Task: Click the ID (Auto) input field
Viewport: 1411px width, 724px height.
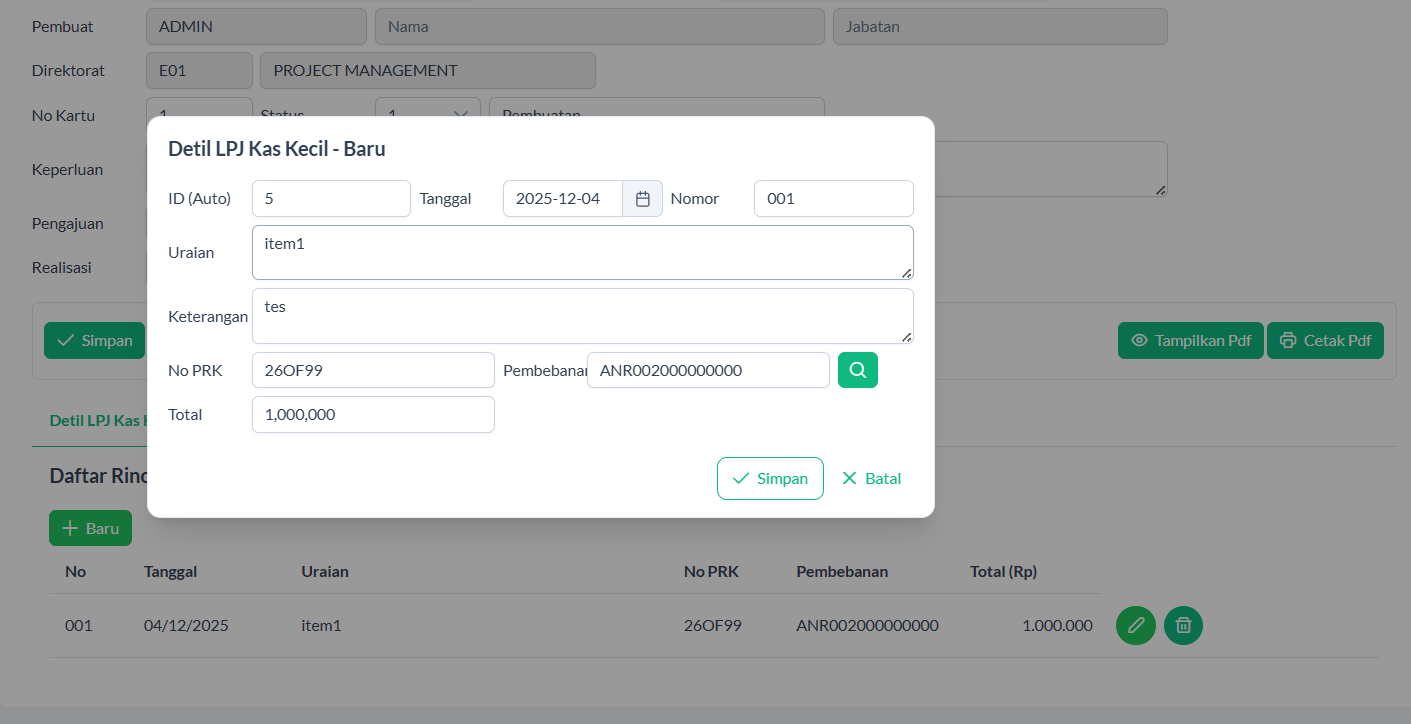Action: [331, 199]
